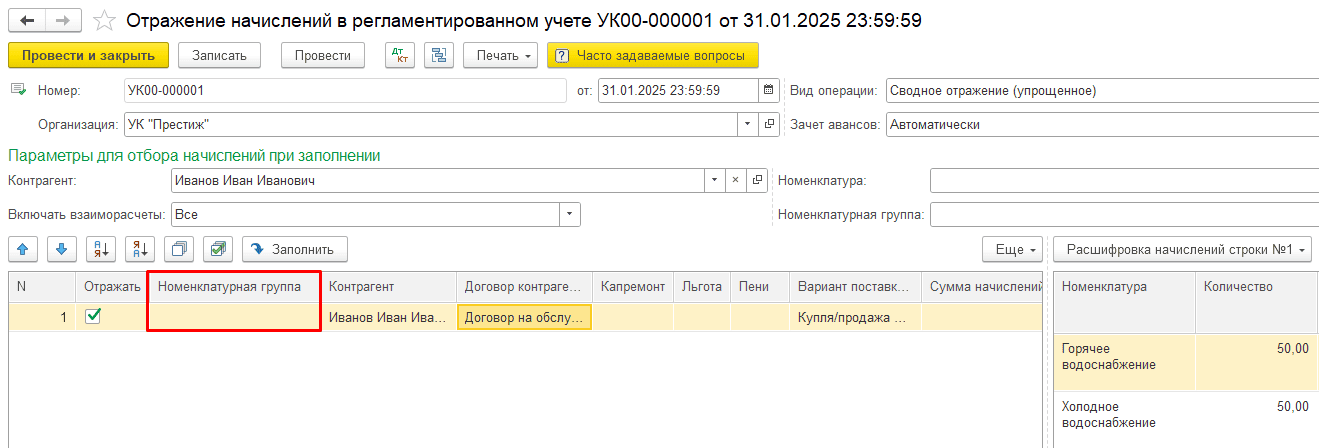Open the Контрагент dropdown list

(714, 181)
